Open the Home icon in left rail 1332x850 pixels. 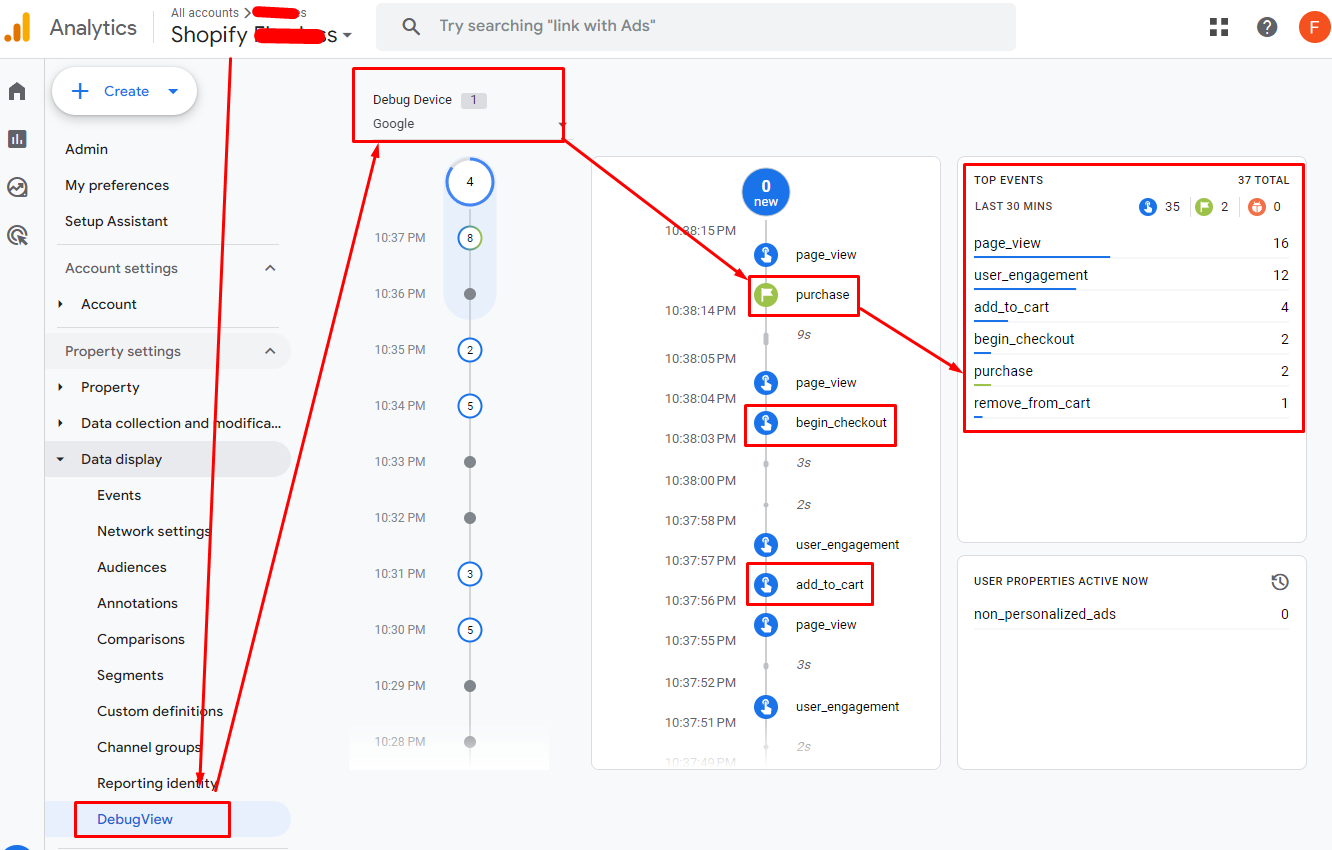click(17, 92)
